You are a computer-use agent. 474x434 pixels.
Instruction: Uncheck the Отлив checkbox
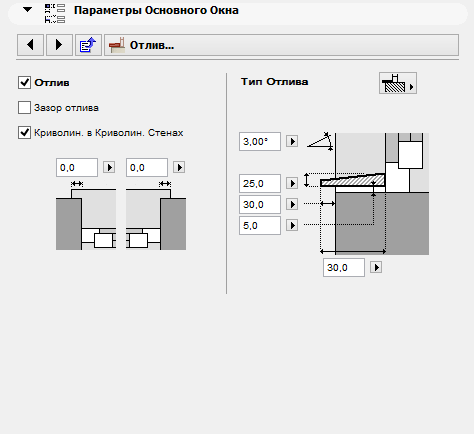pos(24,83)
